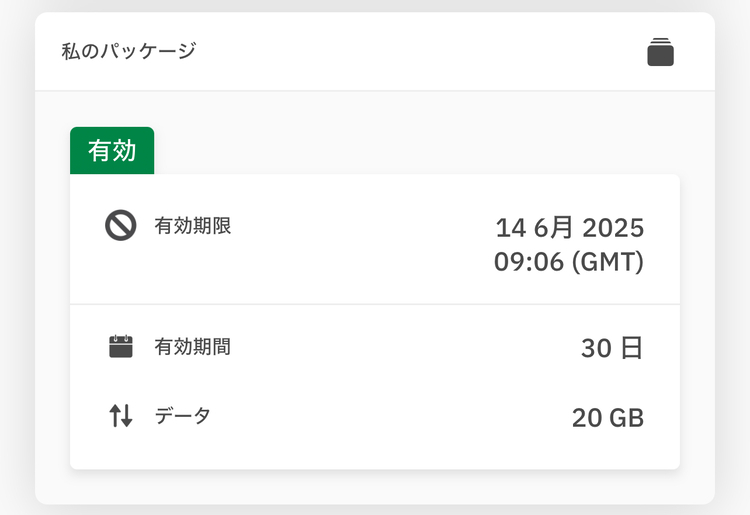Click the up-down arrows data icon
The width and height of the screenshot is (750, 515).
[x=121, y=416]
